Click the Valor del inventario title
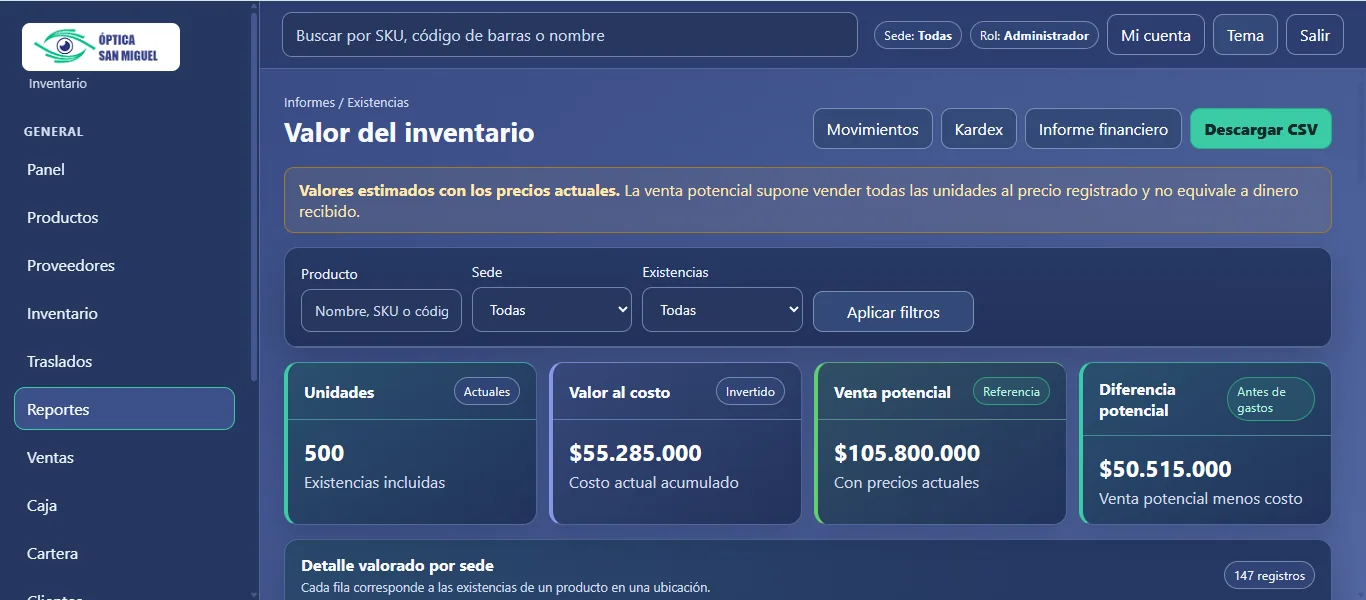The image size is (1366, 600). (x=409, y=133)
